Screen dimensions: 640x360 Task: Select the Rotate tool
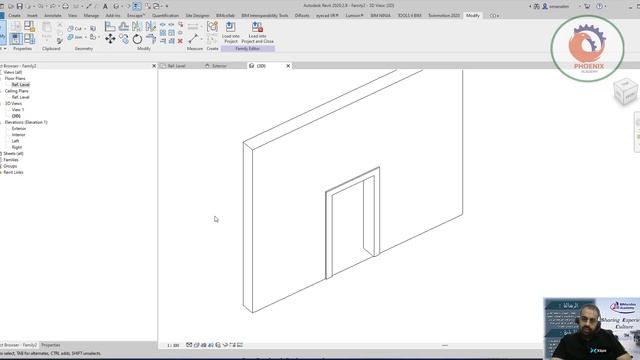[x=137, y=39]
